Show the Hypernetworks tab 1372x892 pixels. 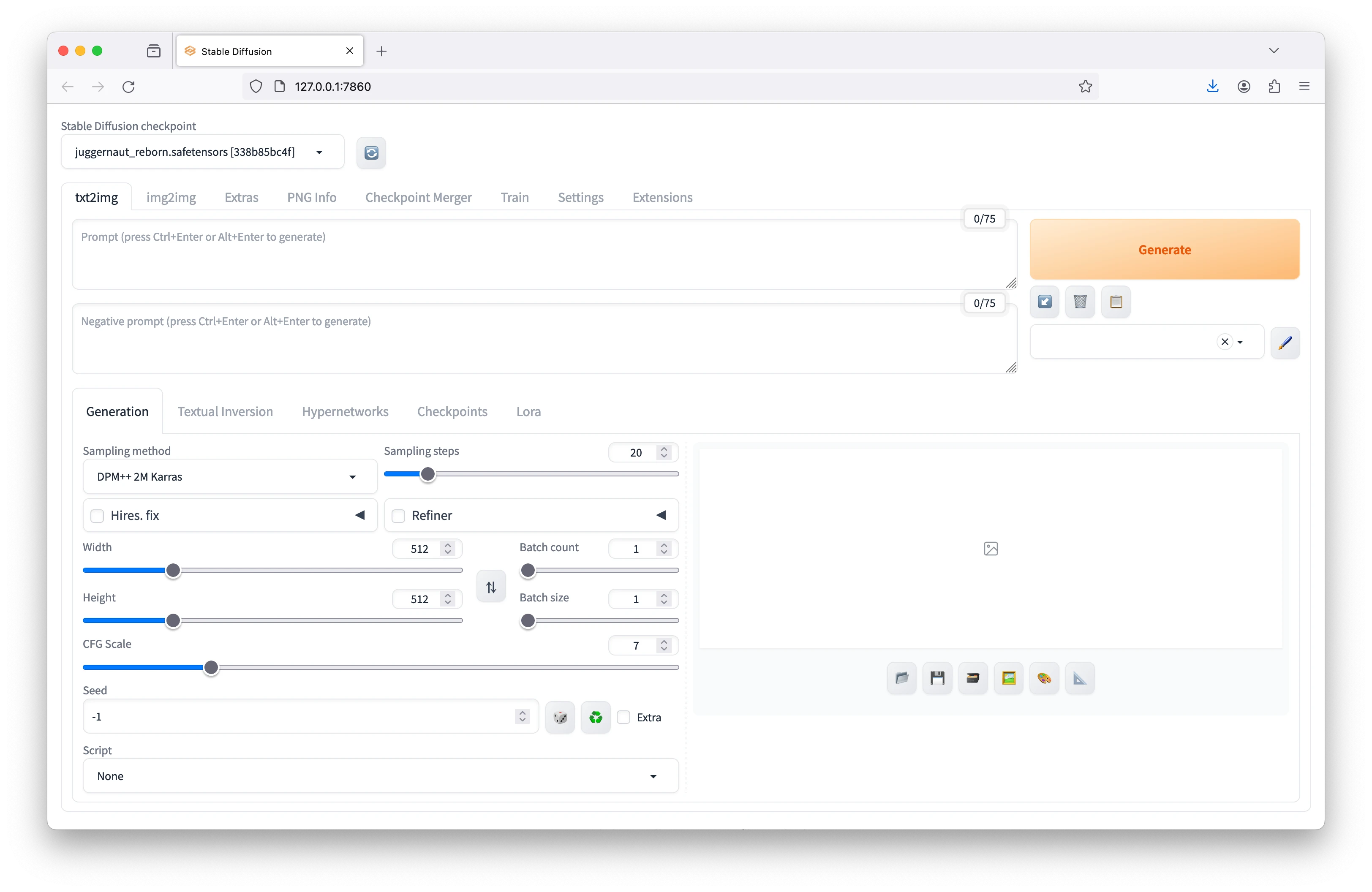345,411
